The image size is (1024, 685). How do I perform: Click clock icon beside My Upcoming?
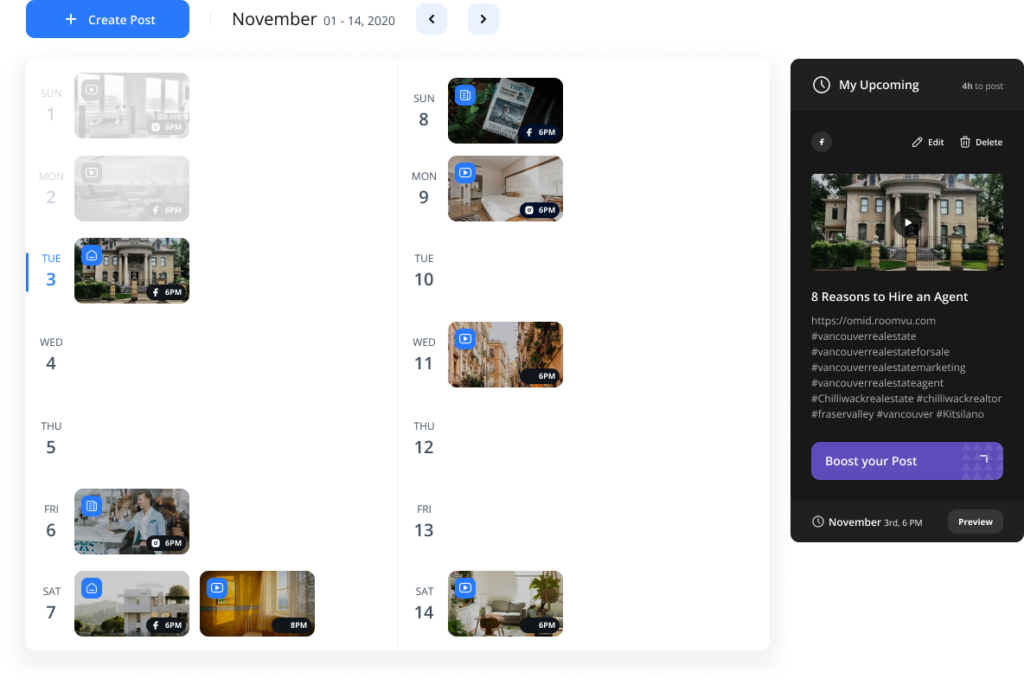821,85
